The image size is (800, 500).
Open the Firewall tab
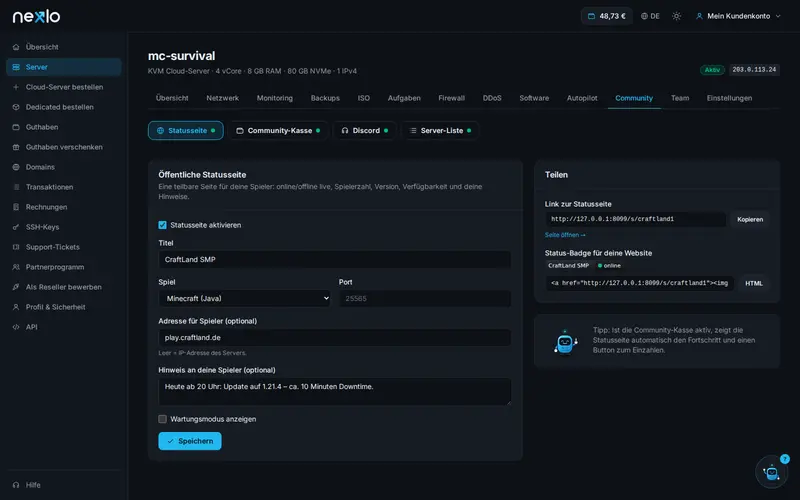click(x=452, y=98)
